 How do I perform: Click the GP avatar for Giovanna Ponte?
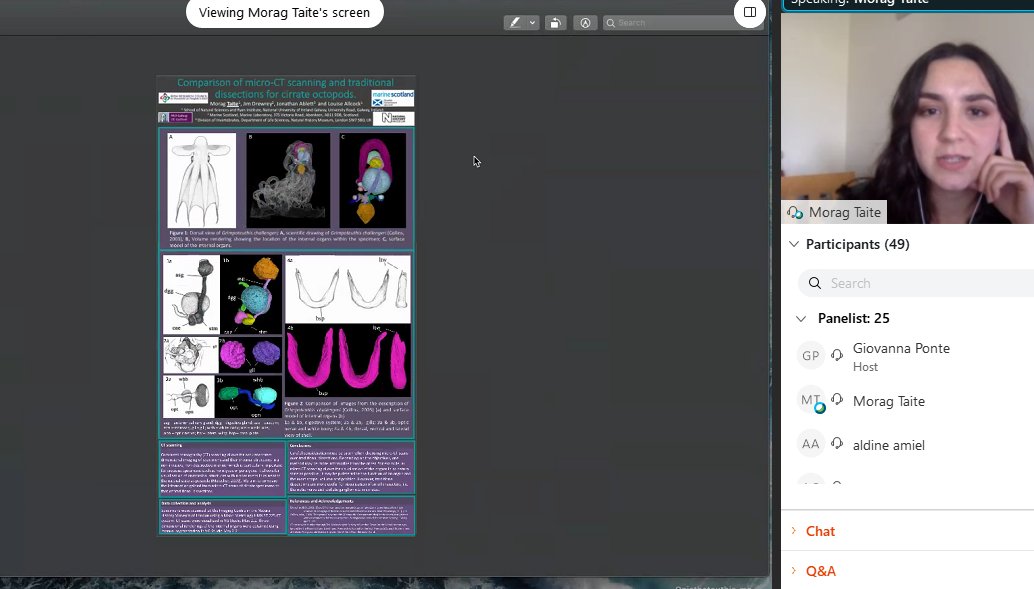tap(810, 356)
